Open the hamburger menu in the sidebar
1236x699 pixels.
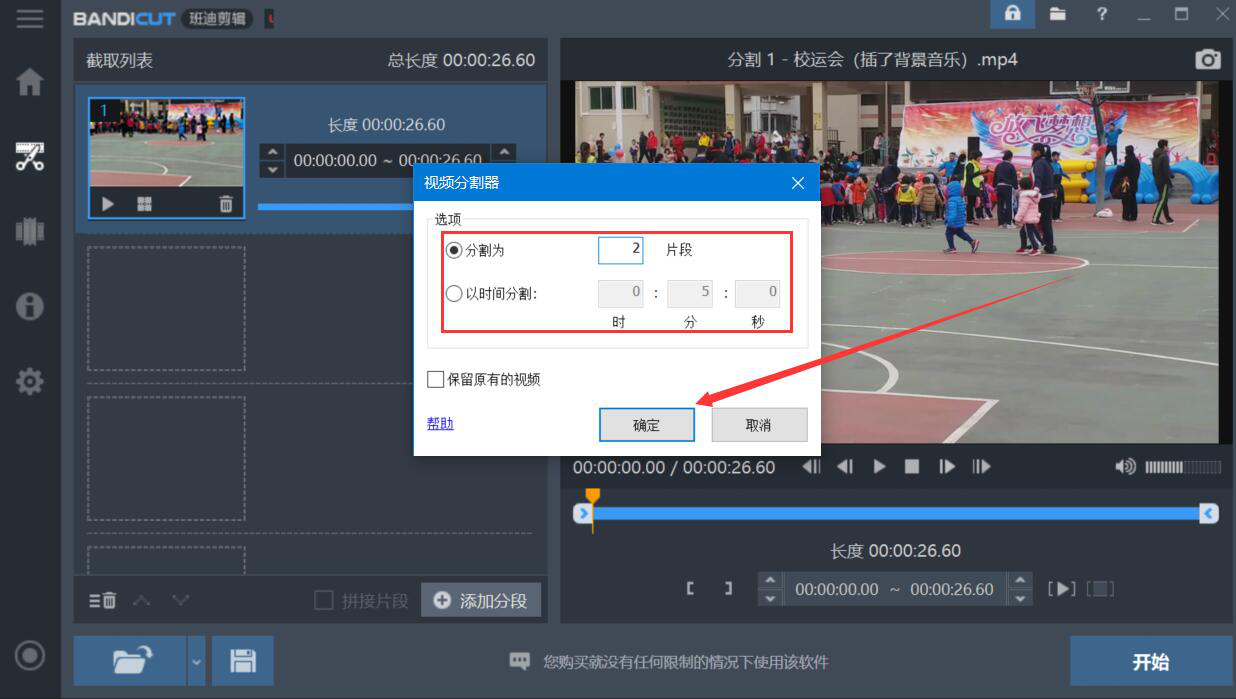click(29, 18)
